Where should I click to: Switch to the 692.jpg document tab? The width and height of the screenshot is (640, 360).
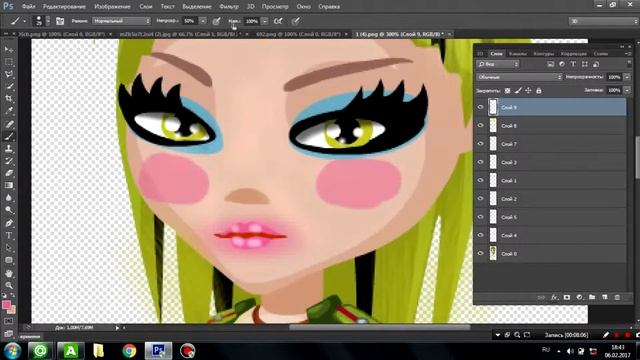pyautogui.click(x=298, y=34)
